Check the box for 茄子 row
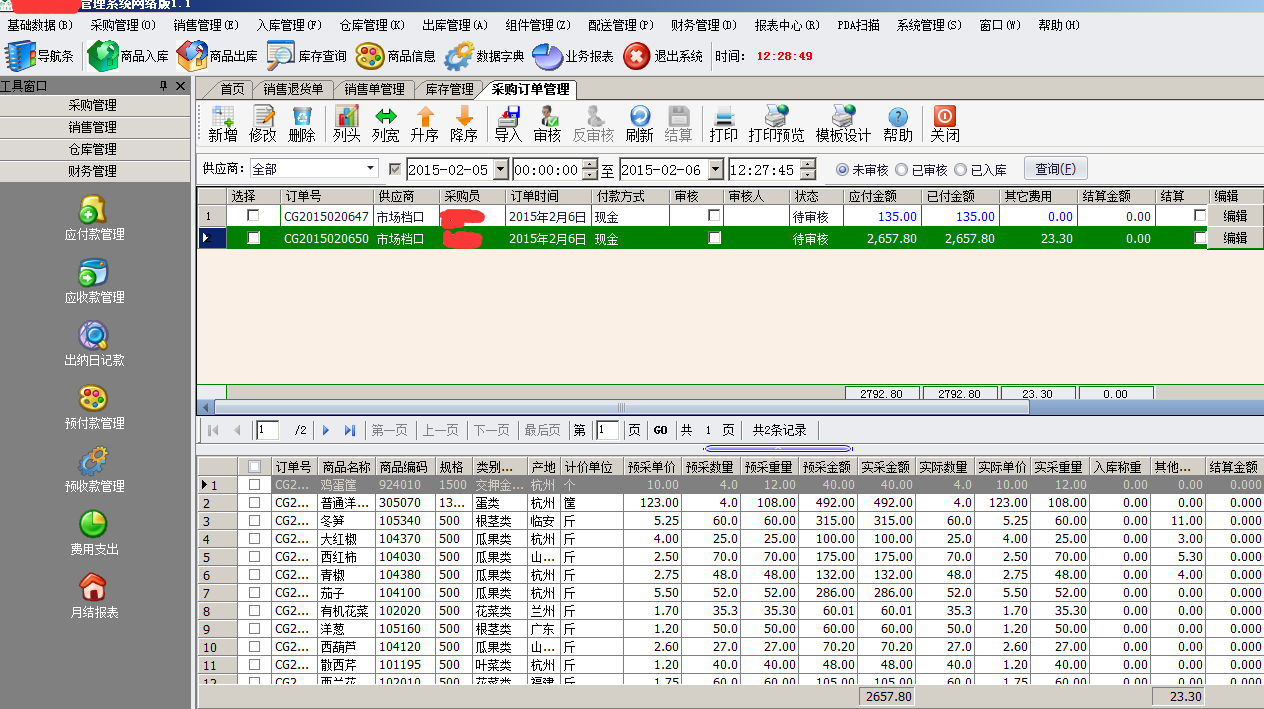 click(254, 592)
